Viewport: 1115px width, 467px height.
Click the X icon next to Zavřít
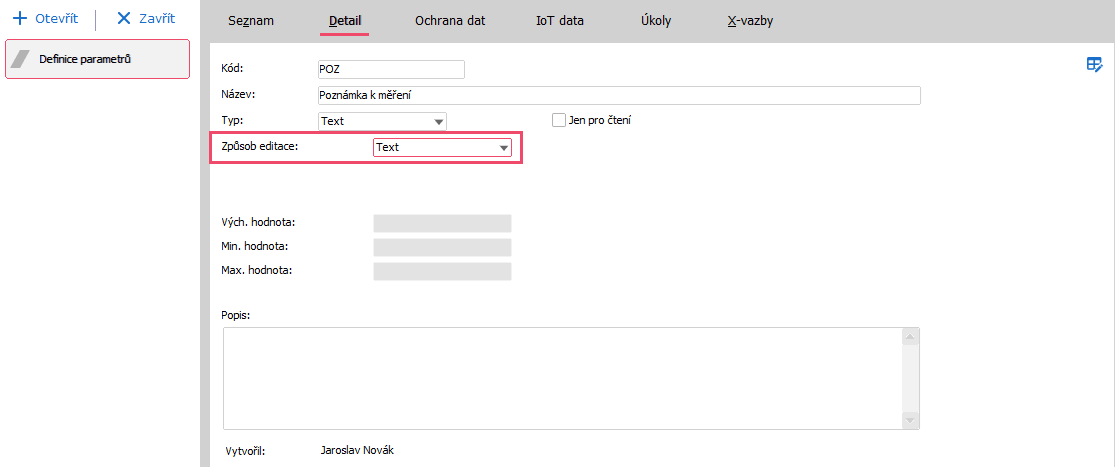pos(124,19)
